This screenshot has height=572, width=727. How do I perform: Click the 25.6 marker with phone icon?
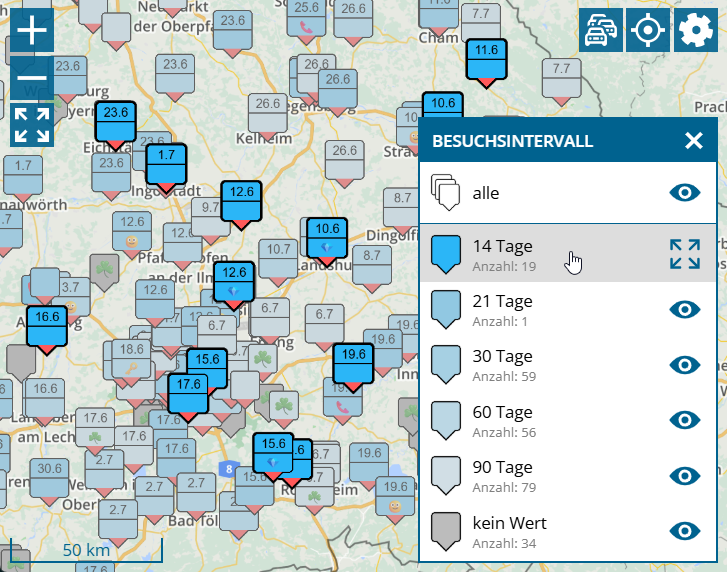point(306,21)
